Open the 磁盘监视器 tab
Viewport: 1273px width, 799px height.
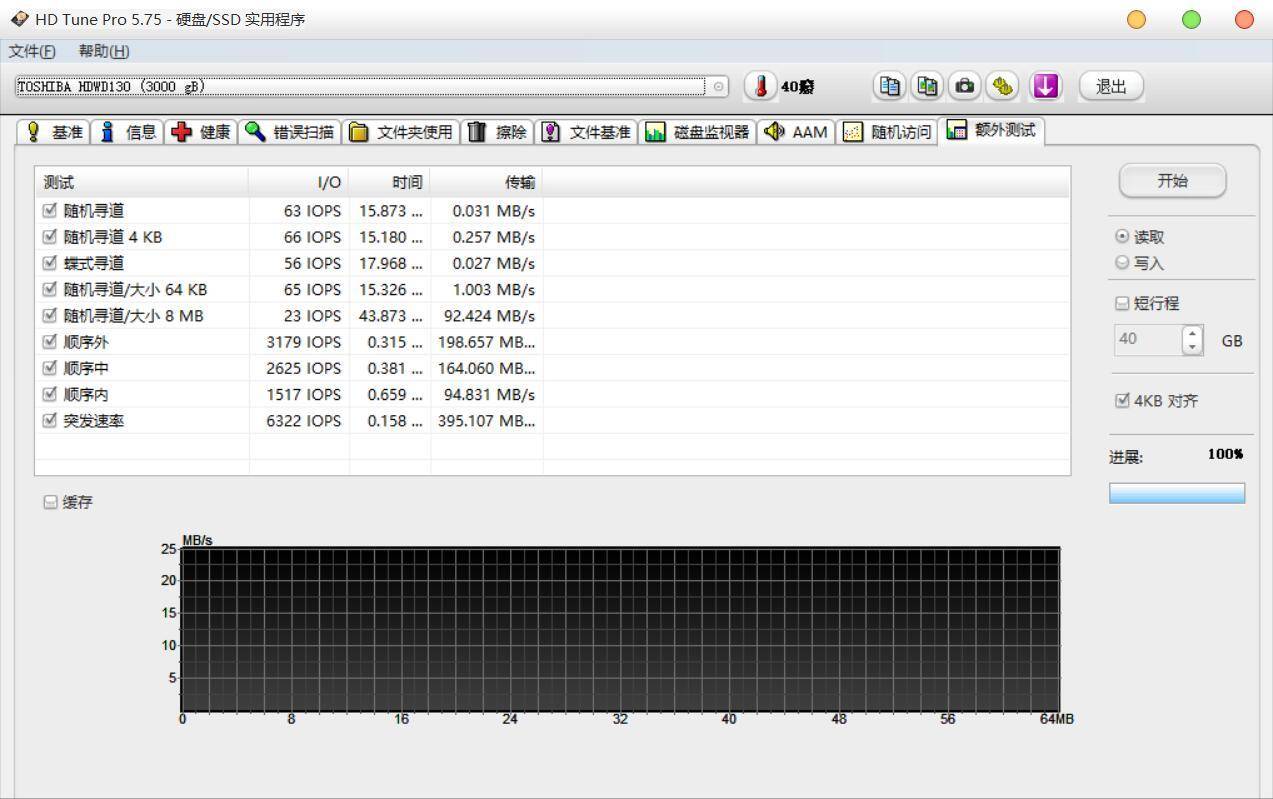(x=697, y=132)
